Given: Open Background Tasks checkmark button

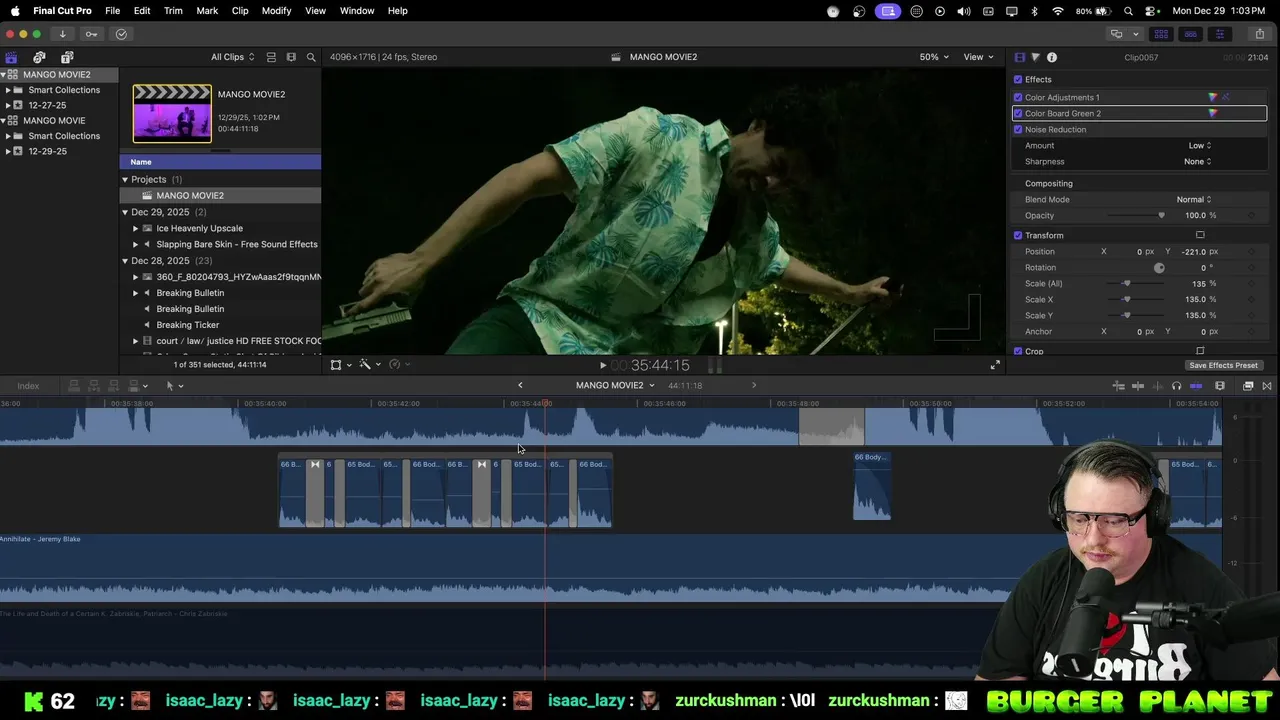Looking at the screenshot, I should 121,34.
